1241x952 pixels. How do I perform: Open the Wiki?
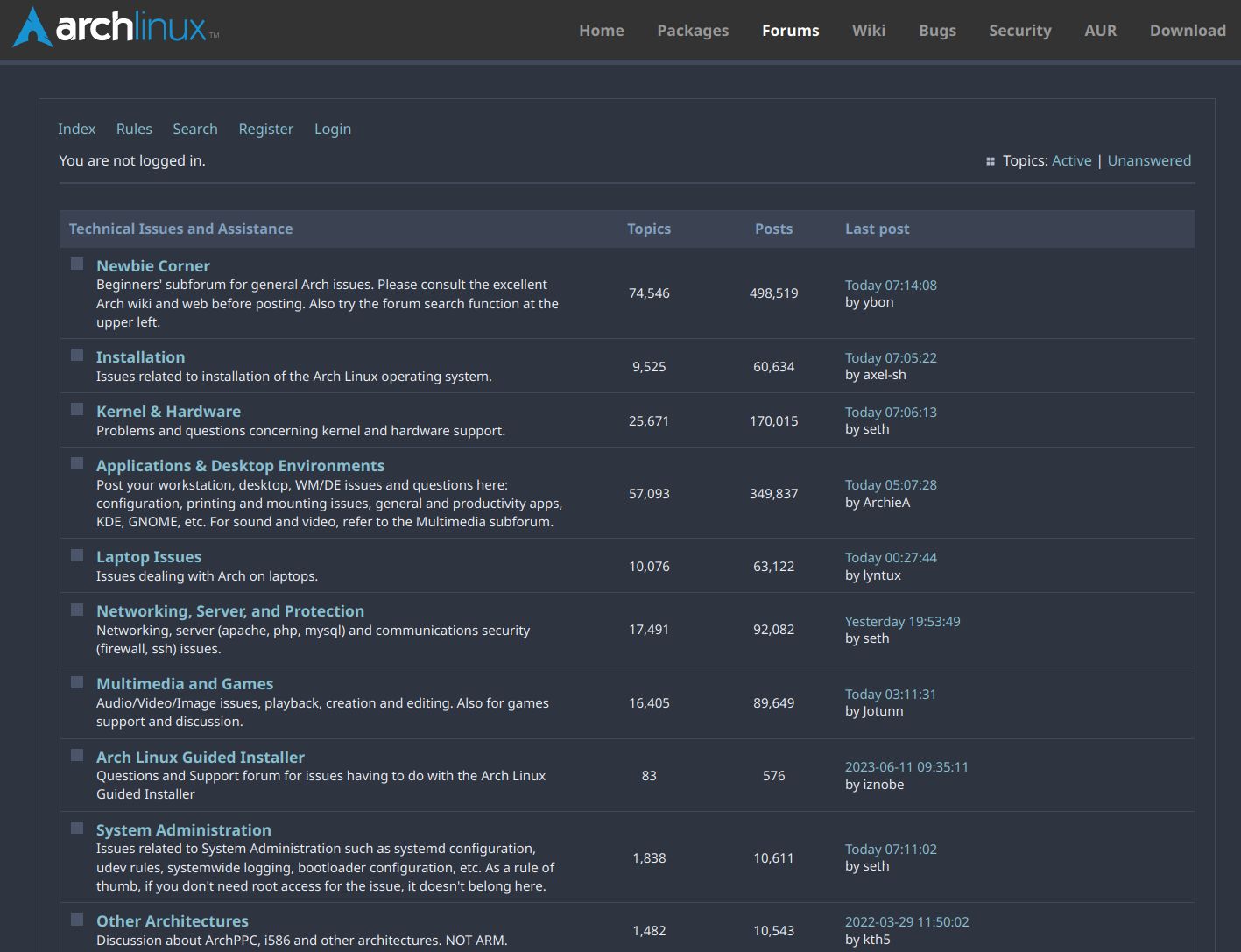tap(869, 31)
